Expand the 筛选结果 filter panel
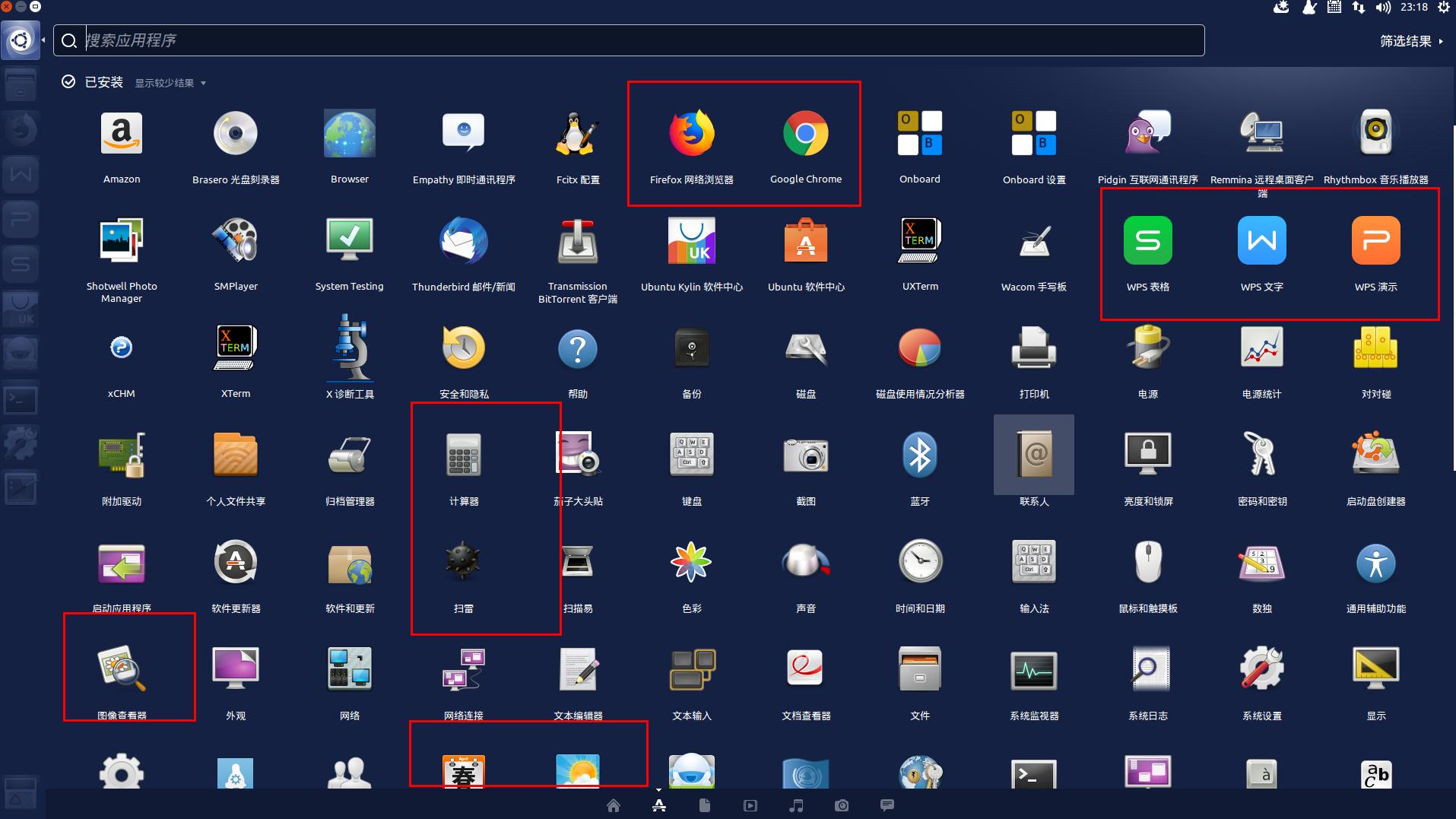1456x819 pixels. [1411, 41]
